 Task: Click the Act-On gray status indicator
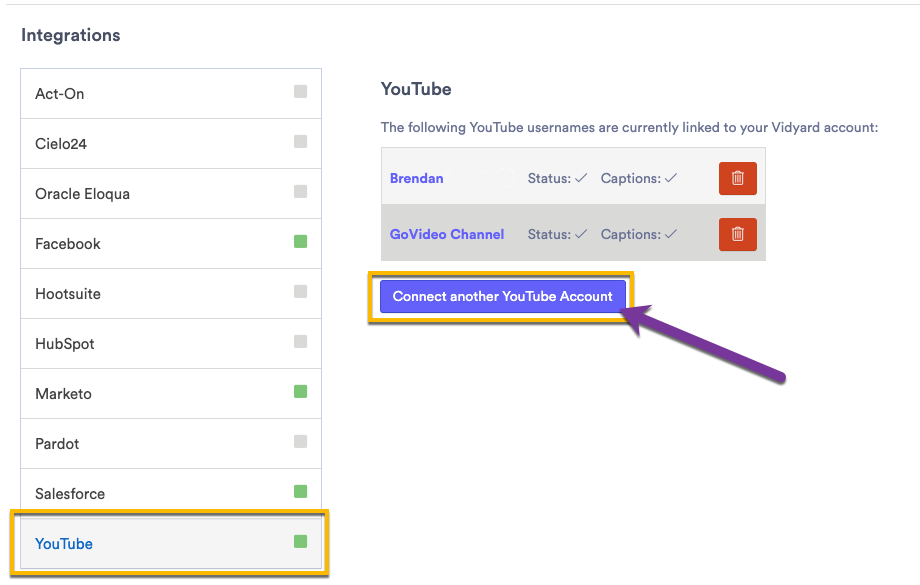pos(299,92)
